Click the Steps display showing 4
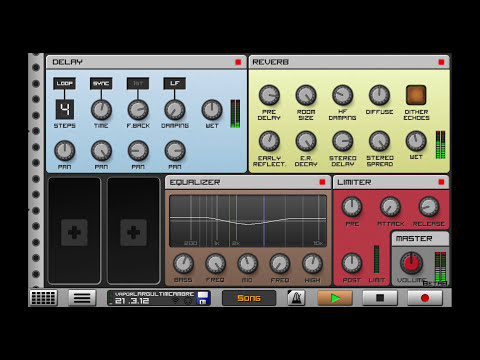Viewport: 480px width, 360px height. tap(65, 109)
